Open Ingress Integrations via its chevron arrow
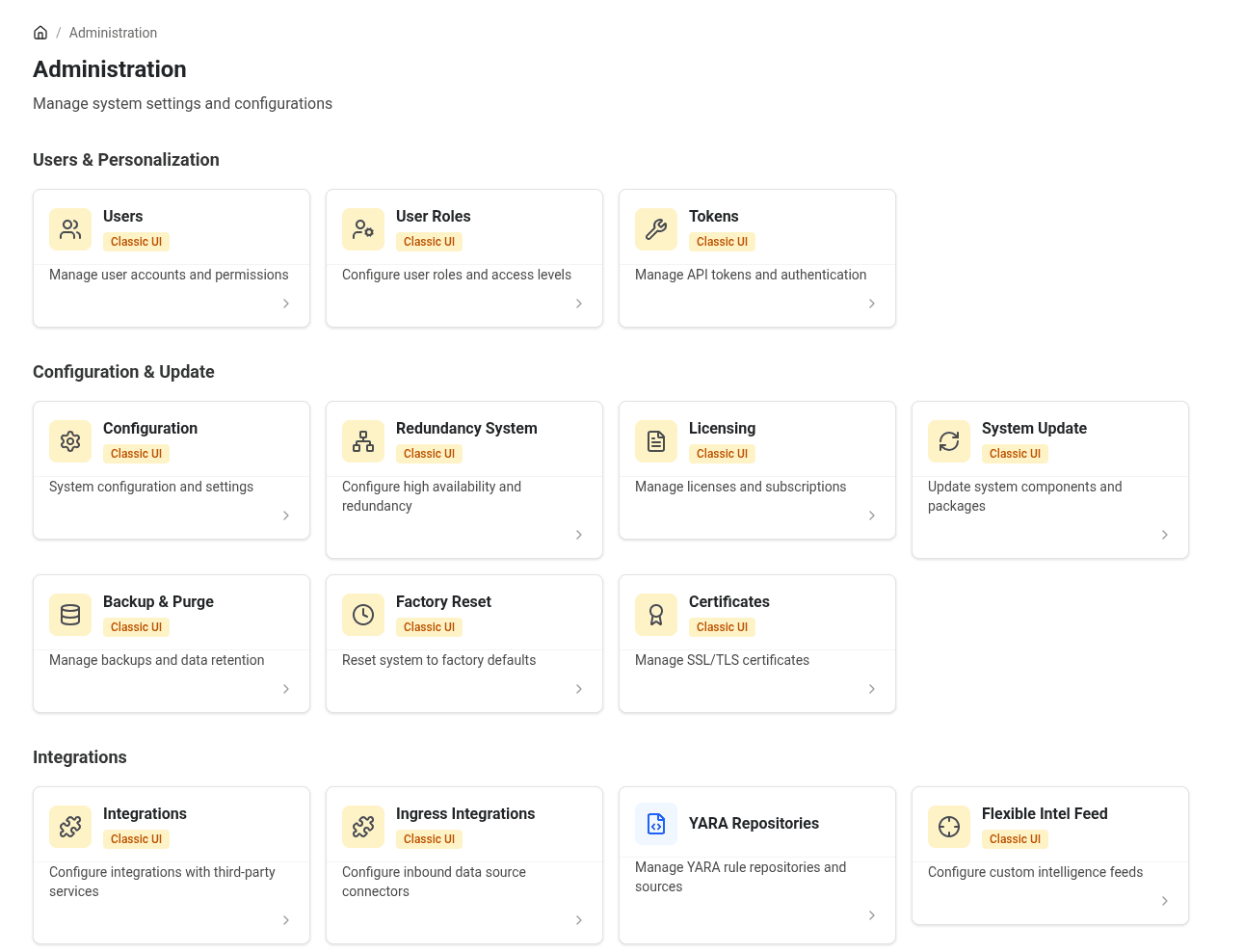Viewport: 1244px width, 952px height. (579, 920)
